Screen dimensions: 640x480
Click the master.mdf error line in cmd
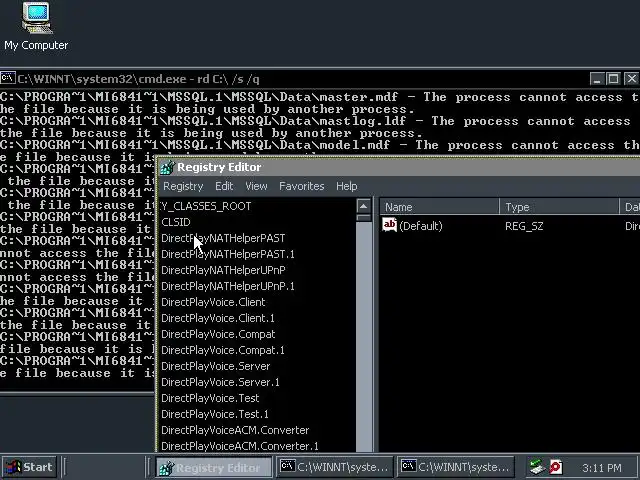click(x=320, y=97)
